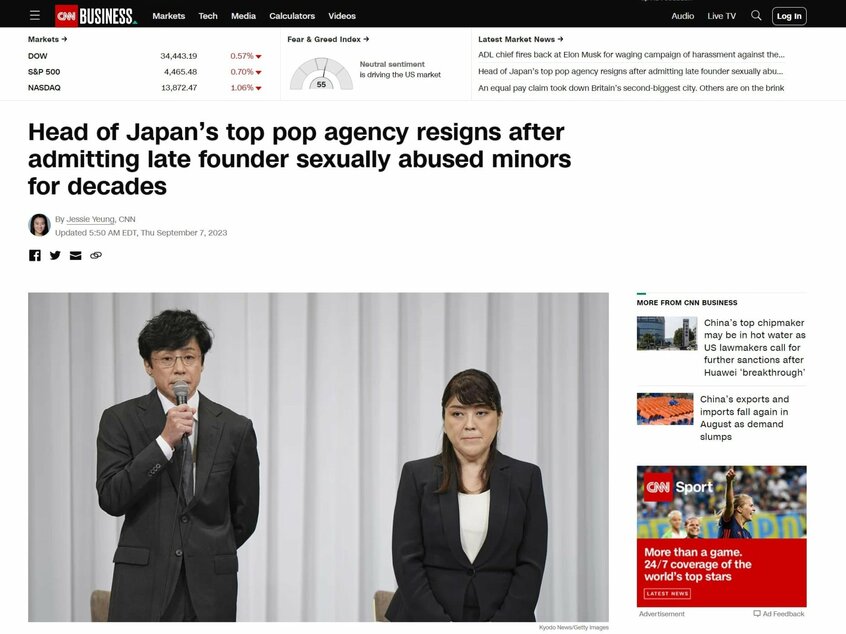Click the Fear & Greed gauge

coord(322,74)
